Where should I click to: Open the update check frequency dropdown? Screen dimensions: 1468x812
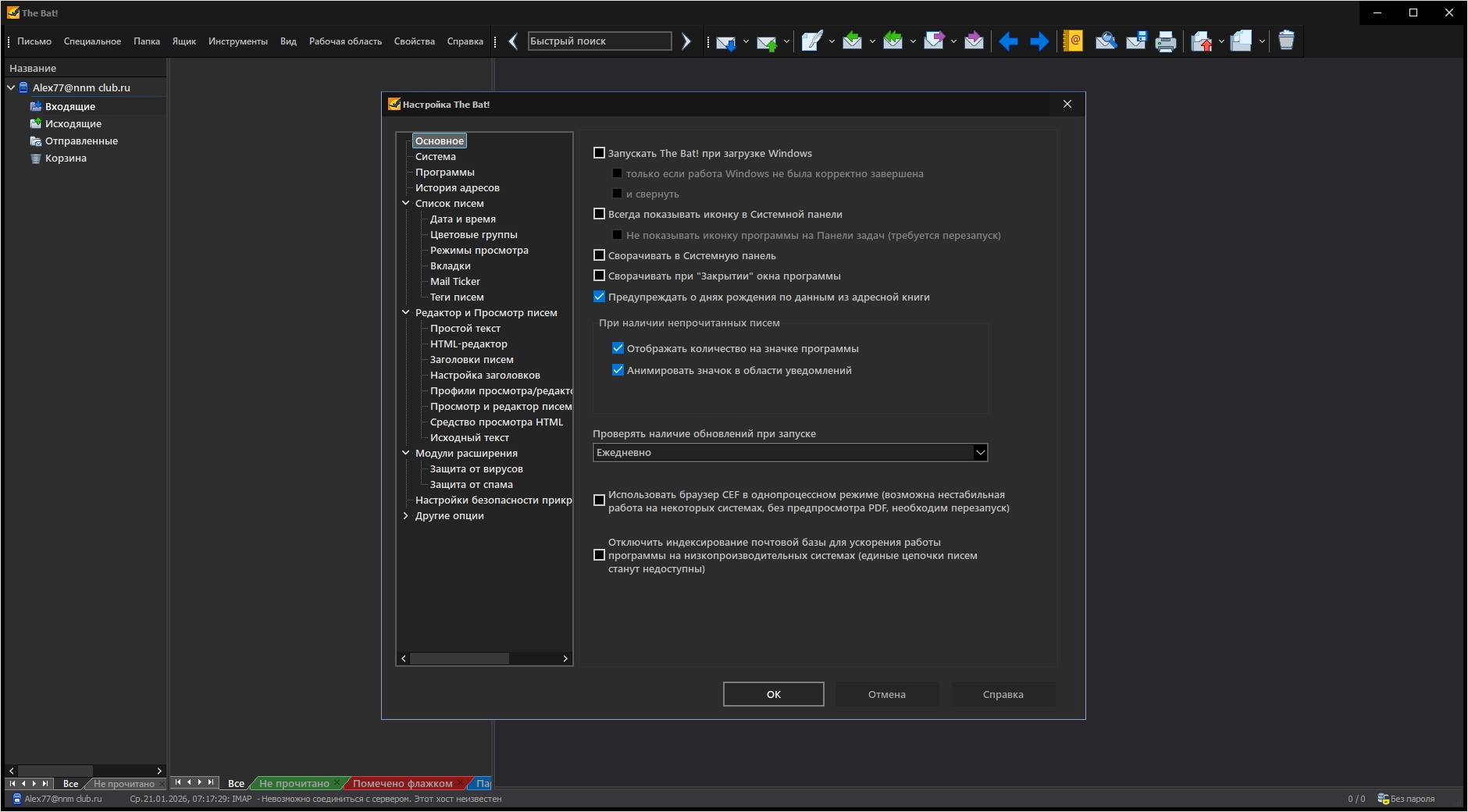click(x=980, y=453)
